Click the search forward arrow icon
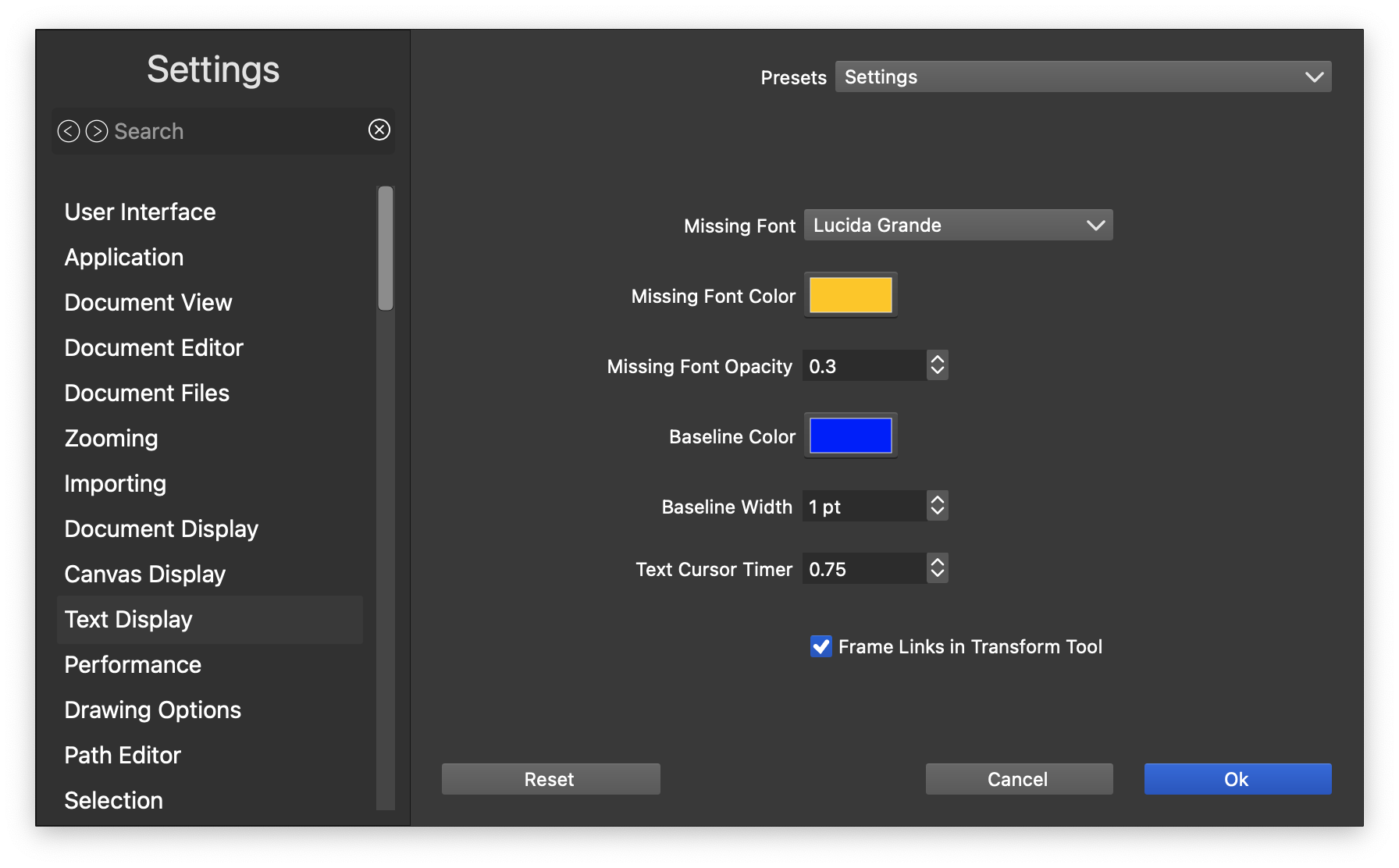The image size is (1399, 868). 97,131
